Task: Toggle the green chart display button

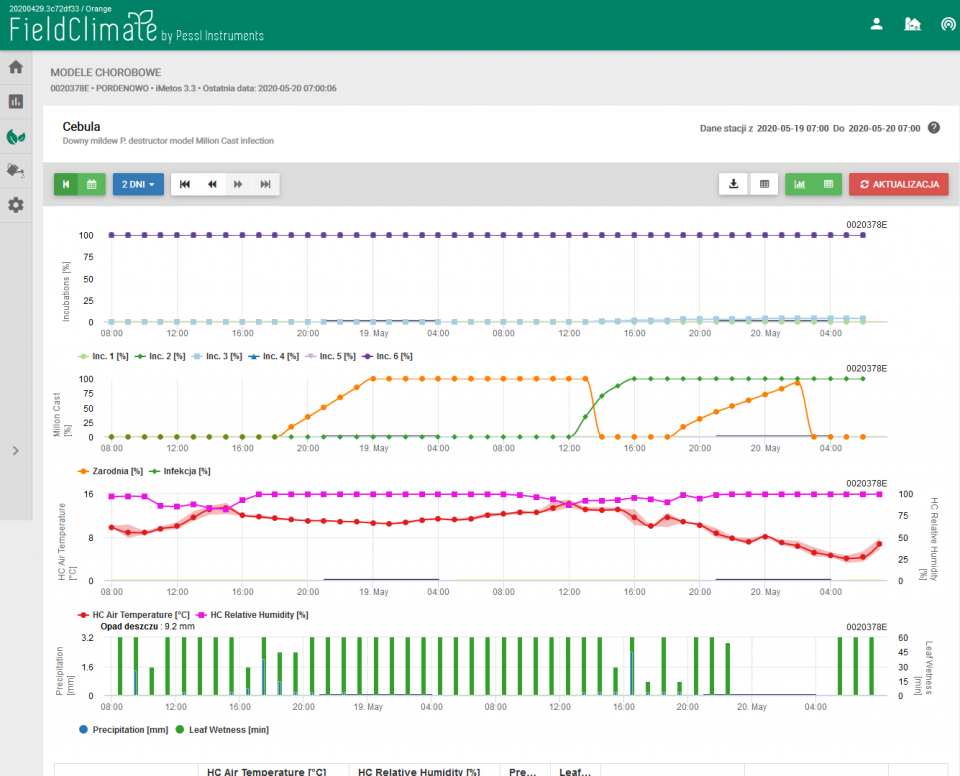Action: pos(800,184)
